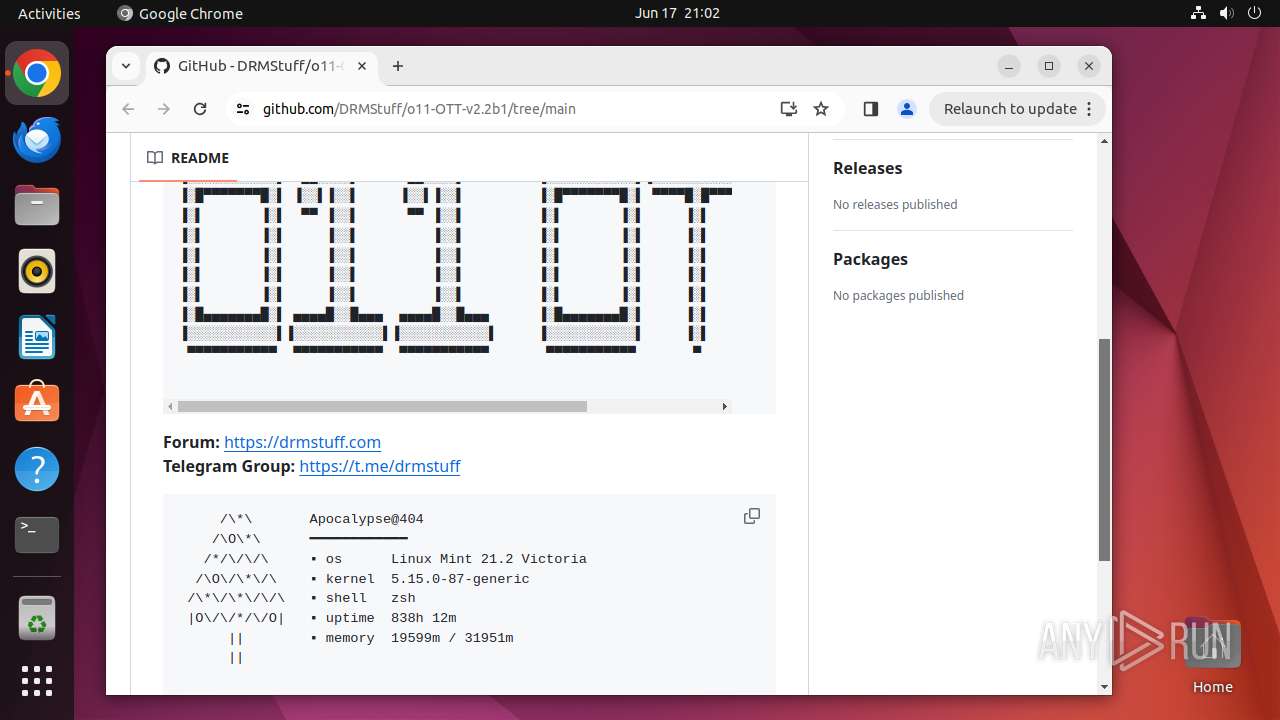Go forward in browser history
The image size is (1280, 720).
point(164,109)
